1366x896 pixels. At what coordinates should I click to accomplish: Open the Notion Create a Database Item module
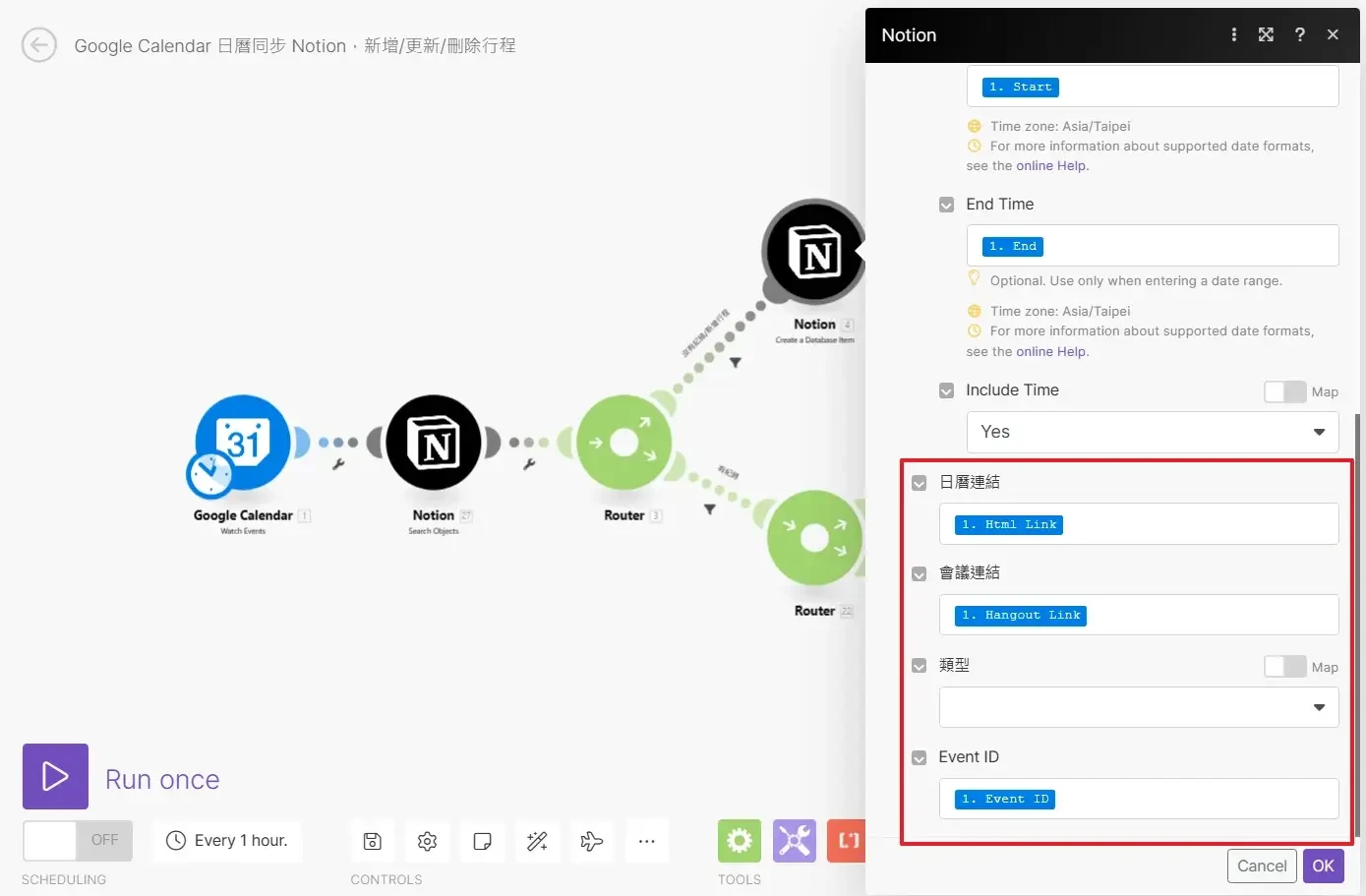coord(812,252)
